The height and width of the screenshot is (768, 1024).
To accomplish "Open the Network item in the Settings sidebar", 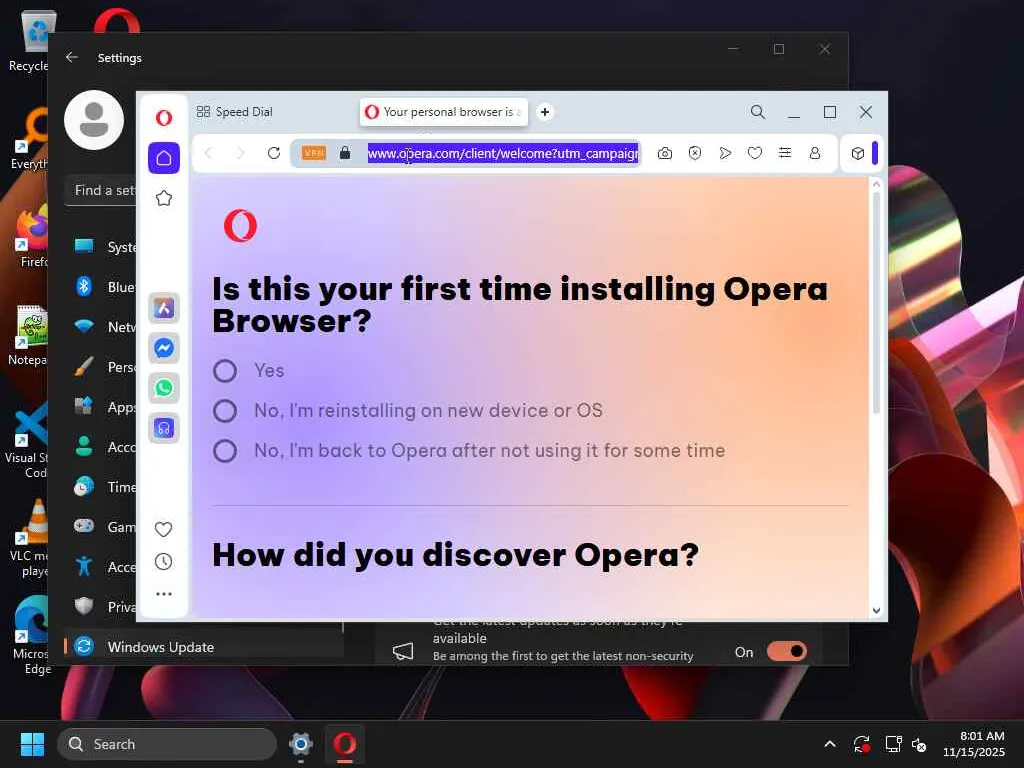I will click(104, 327).
